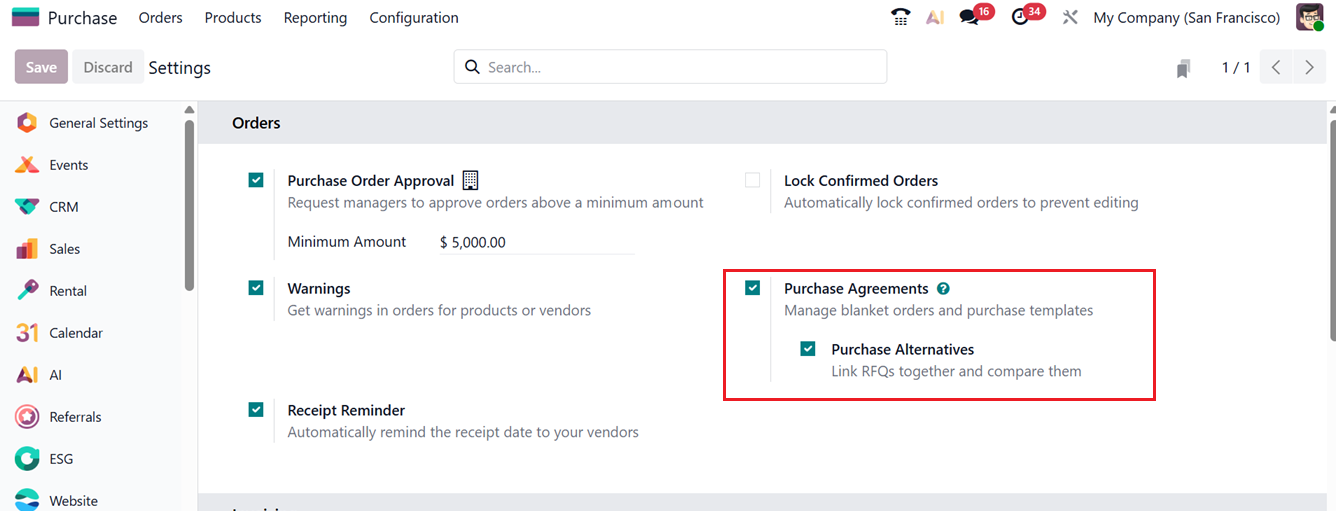Open the Reporting menu

[315, 18]
